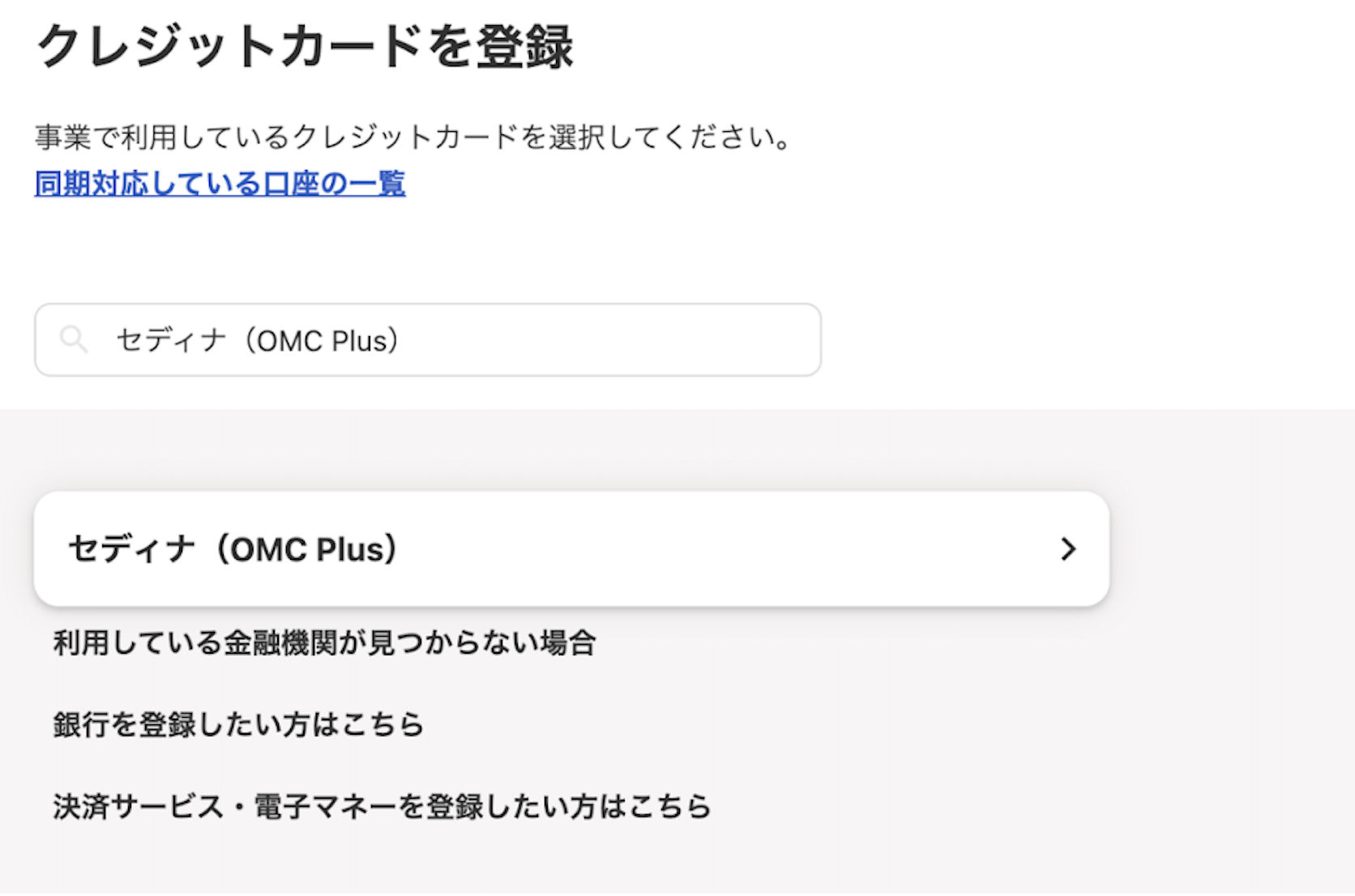Click empty right end of search field
Viewport: 1355px width, 896px height.
[729, 340]
